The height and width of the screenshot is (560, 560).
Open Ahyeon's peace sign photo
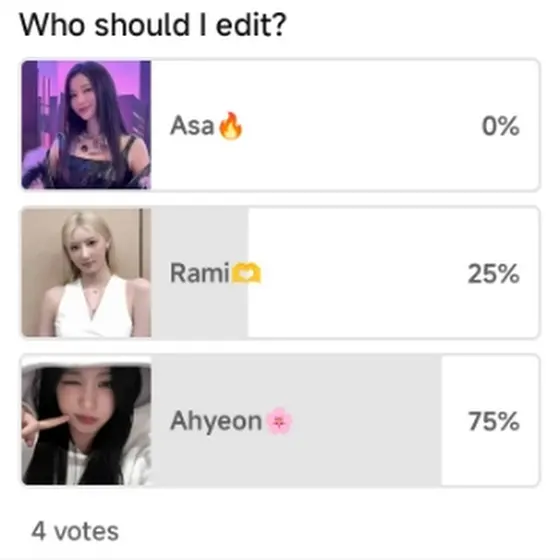[x=86, y=421]
